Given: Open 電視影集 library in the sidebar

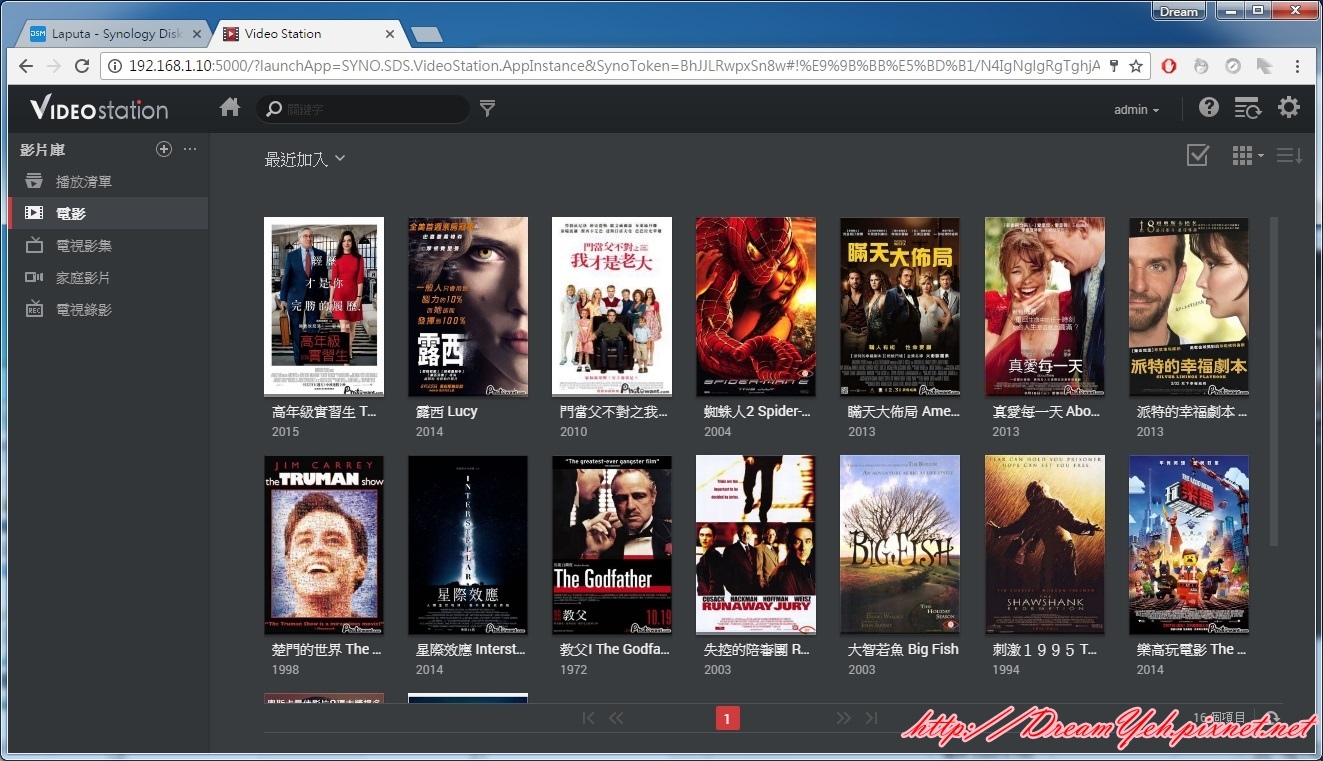Looking at the screenshot, I should (x=108, y=245).
